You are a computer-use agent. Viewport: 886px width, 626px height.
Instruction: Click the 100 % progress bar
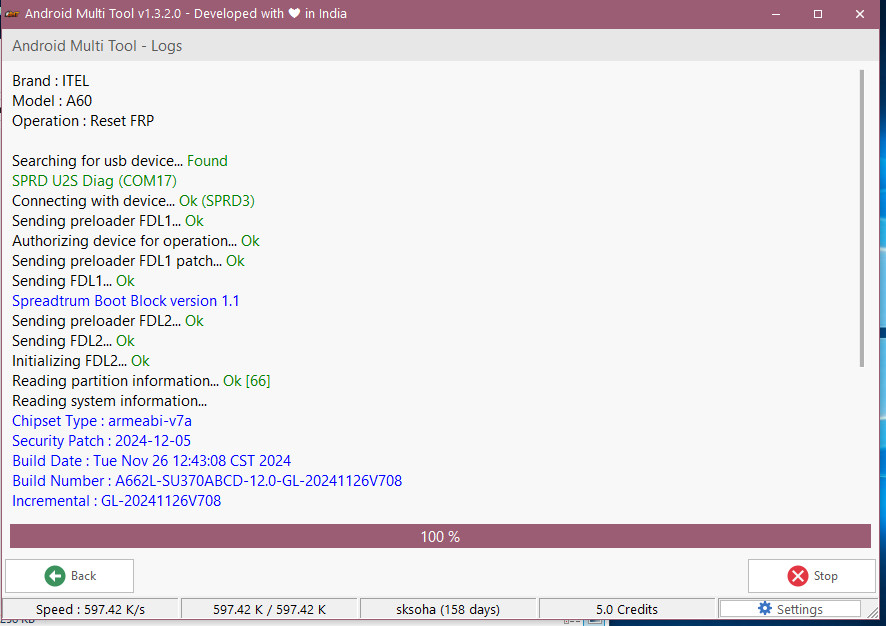coord(440,537)
